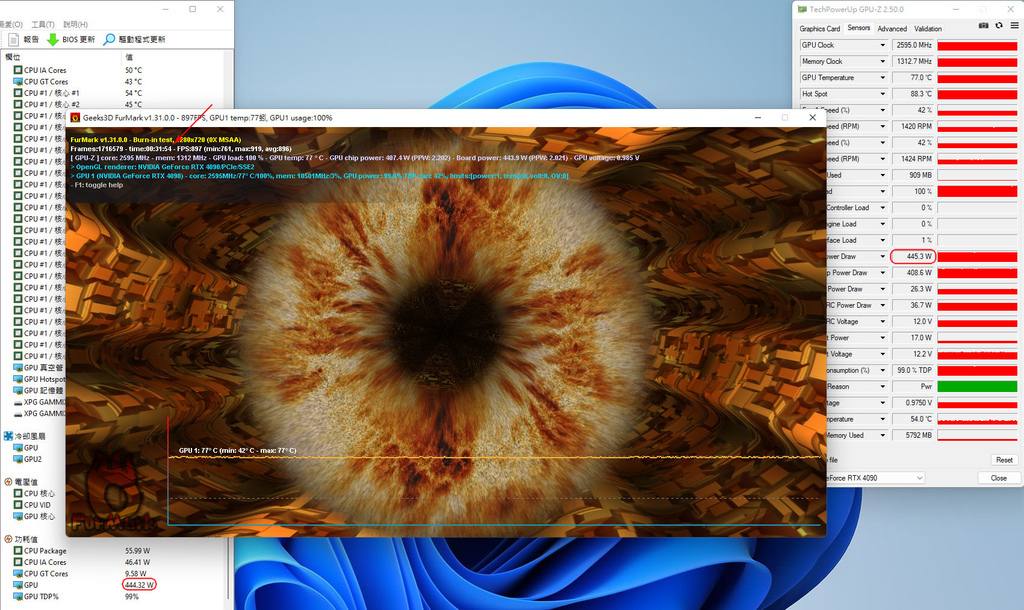Open the GPU Temperature sensor dropdown
1024x610 pixels.
pyautogui.click(x=882, y=78)
